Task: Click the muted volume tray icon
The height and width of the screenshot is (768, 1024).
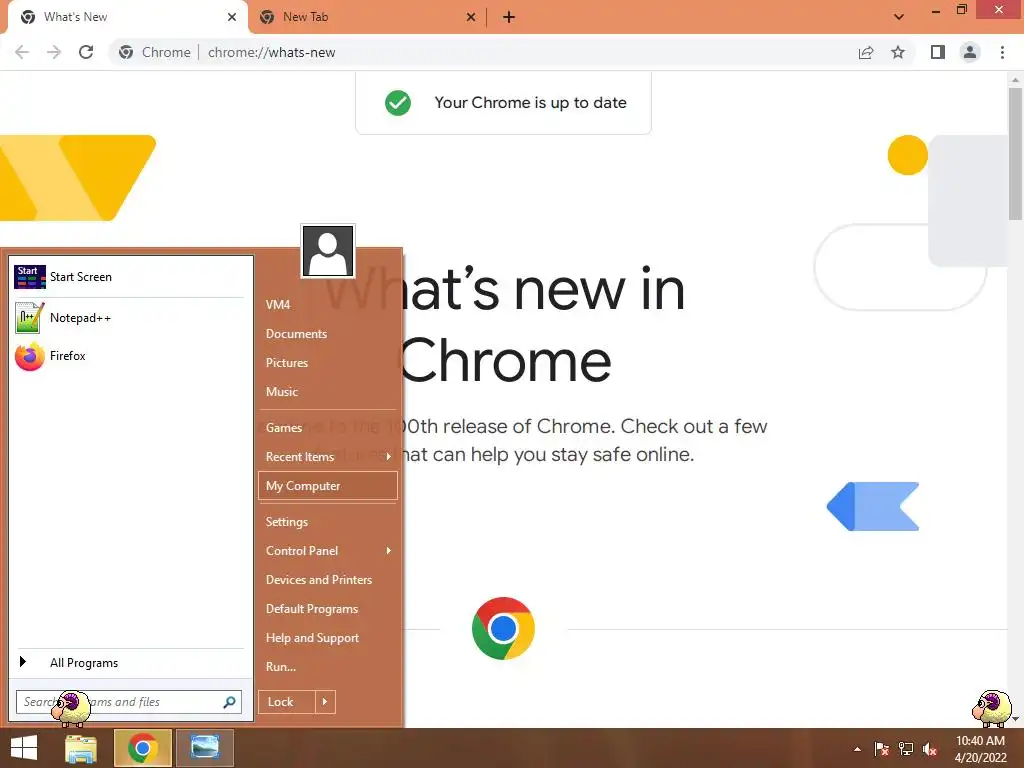Action: click(x=930, y=749)
